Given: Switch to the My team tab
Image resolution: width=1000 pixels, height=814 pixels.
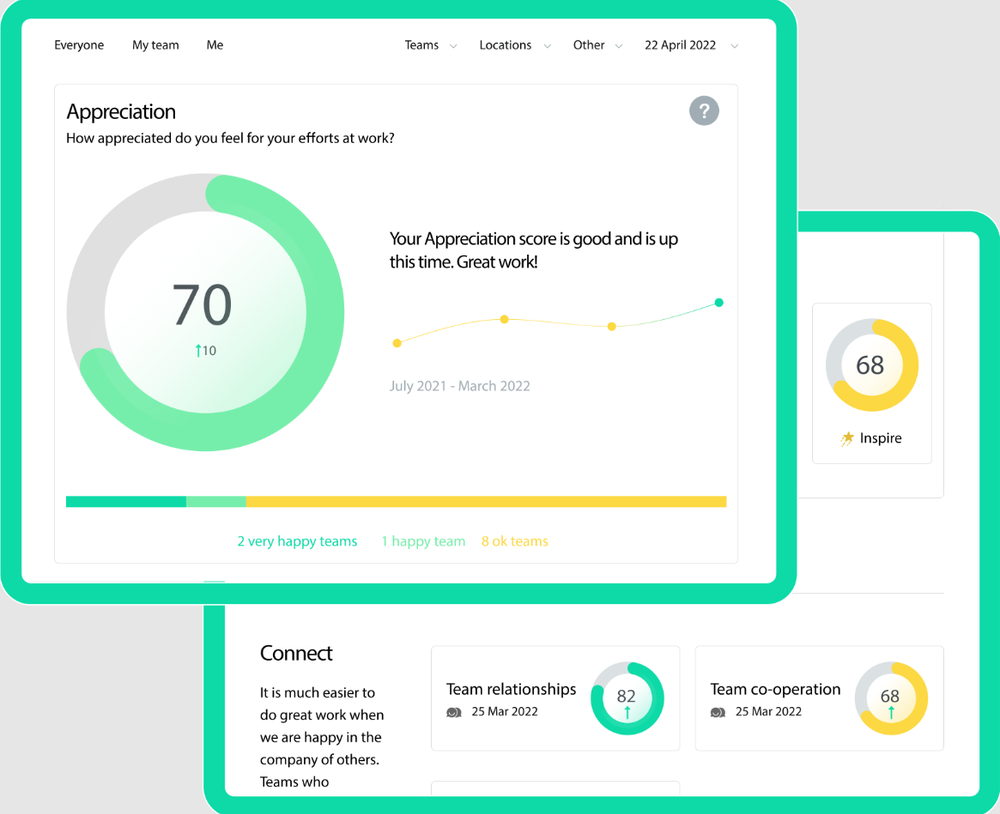Looking at the screenshot, I should [x=156, y=45].
